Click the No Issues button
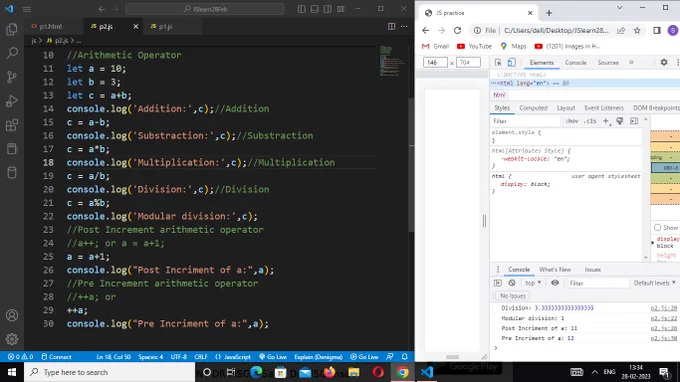The width and height of the screenshot is (680, 382). (x=512, y=296)
